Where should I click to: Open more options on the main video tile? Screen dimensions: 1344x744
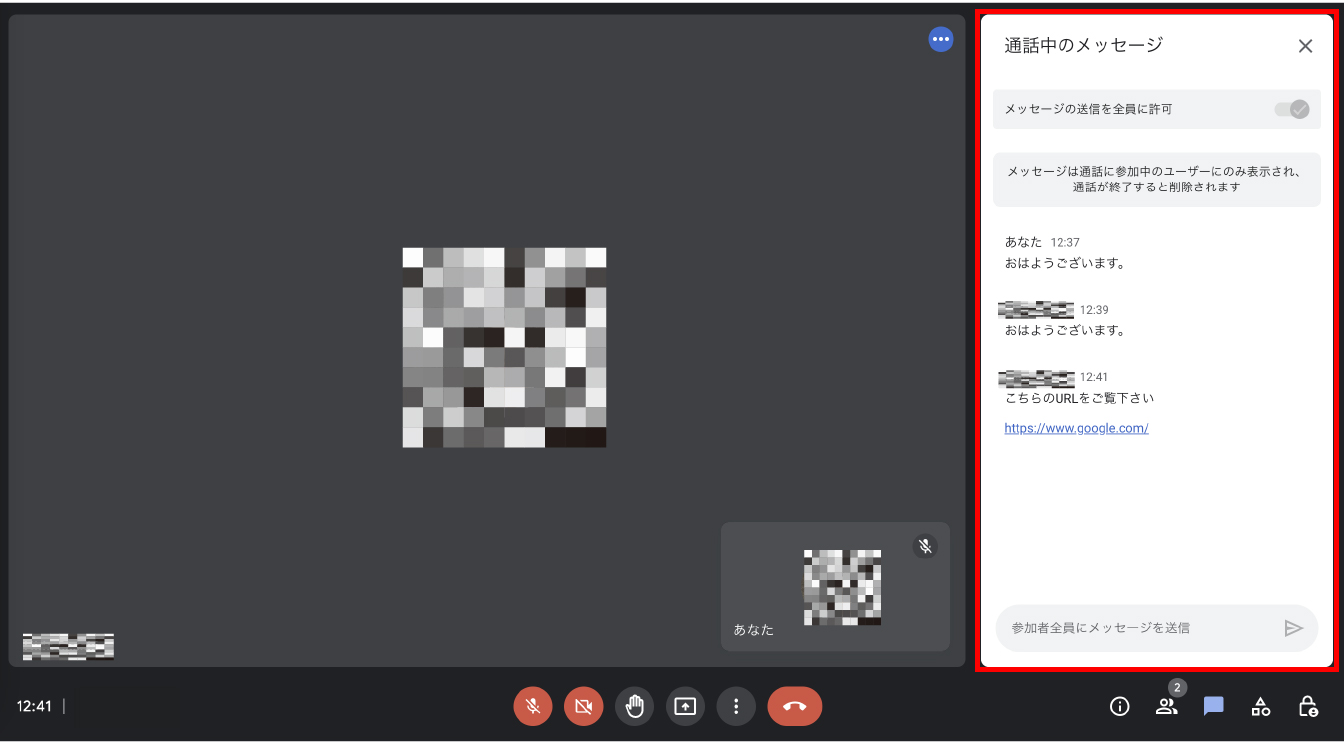click(x=941, y=39)
